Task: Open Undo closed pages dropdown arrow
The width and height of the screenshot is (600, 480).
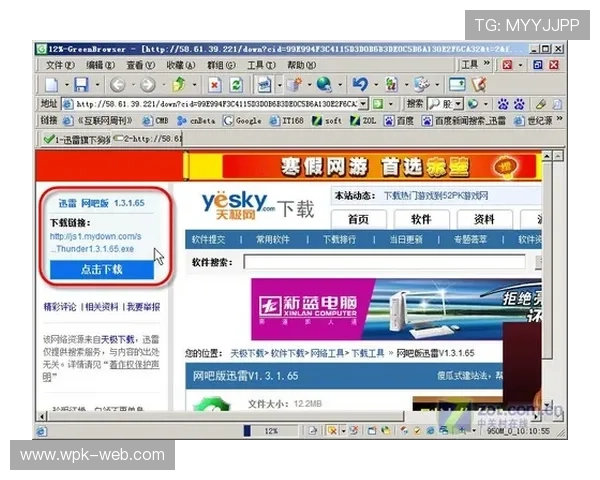Action: click(376, 85)
